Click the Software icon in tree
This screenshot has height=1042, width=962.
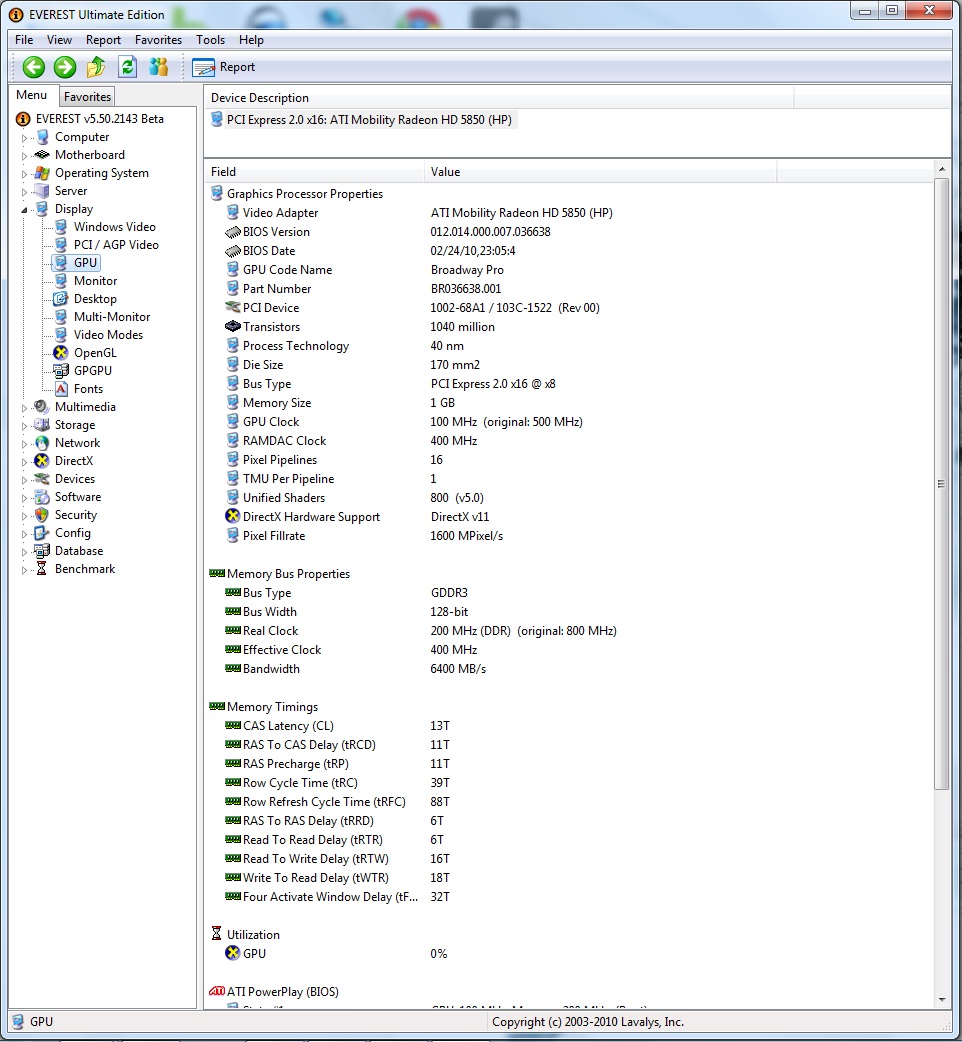42,496
